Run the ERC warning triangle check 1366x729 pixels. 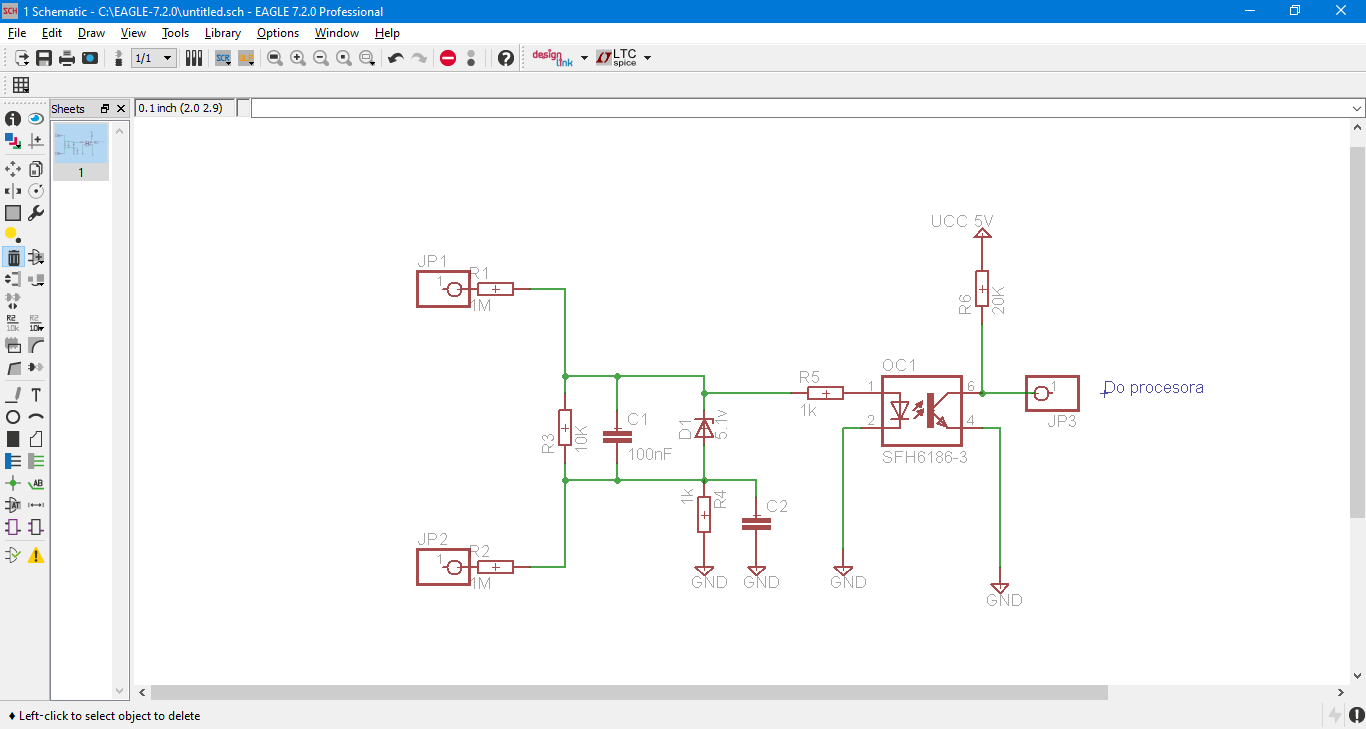click(x=36, y=555)
